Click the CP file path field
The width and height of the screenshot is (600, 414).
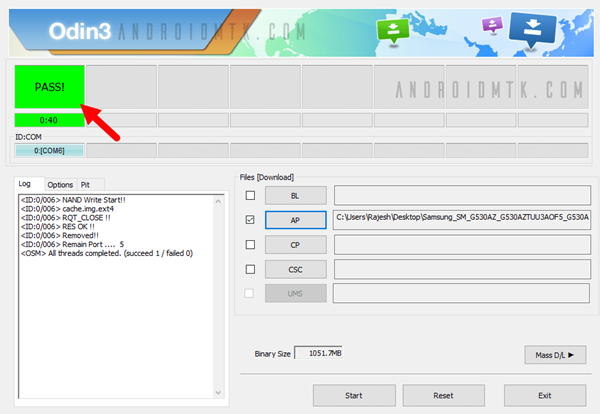pos(462,244)
